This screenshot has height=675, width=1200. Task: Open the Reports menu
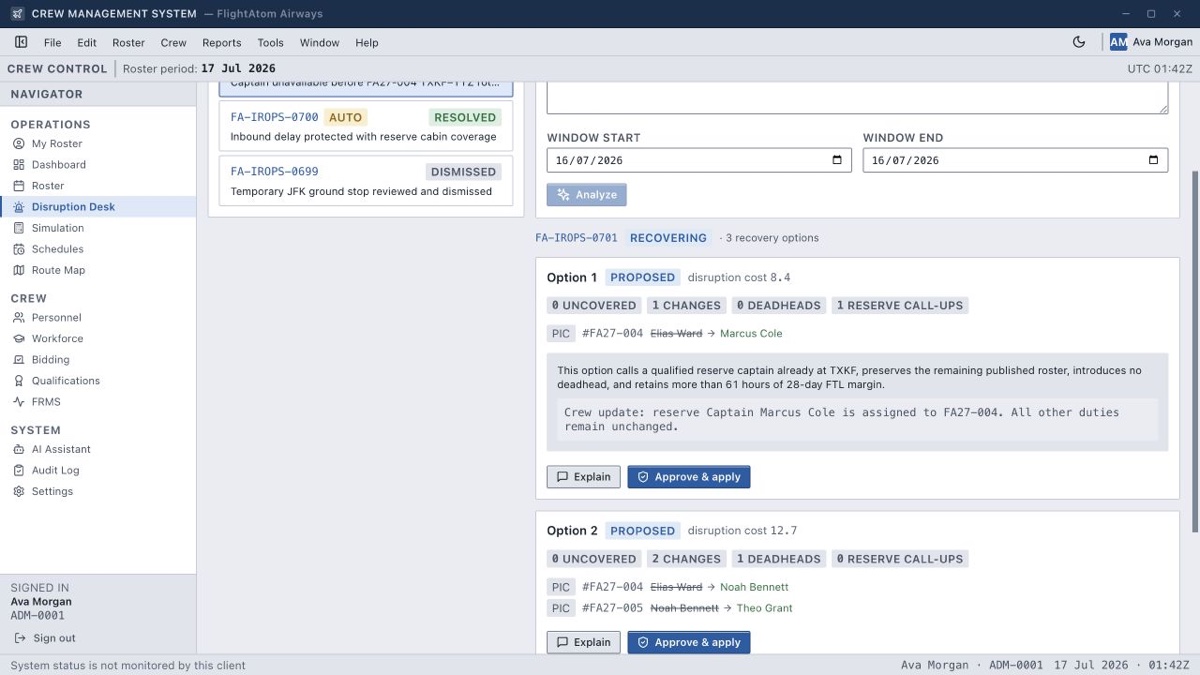tap(222, 43)
